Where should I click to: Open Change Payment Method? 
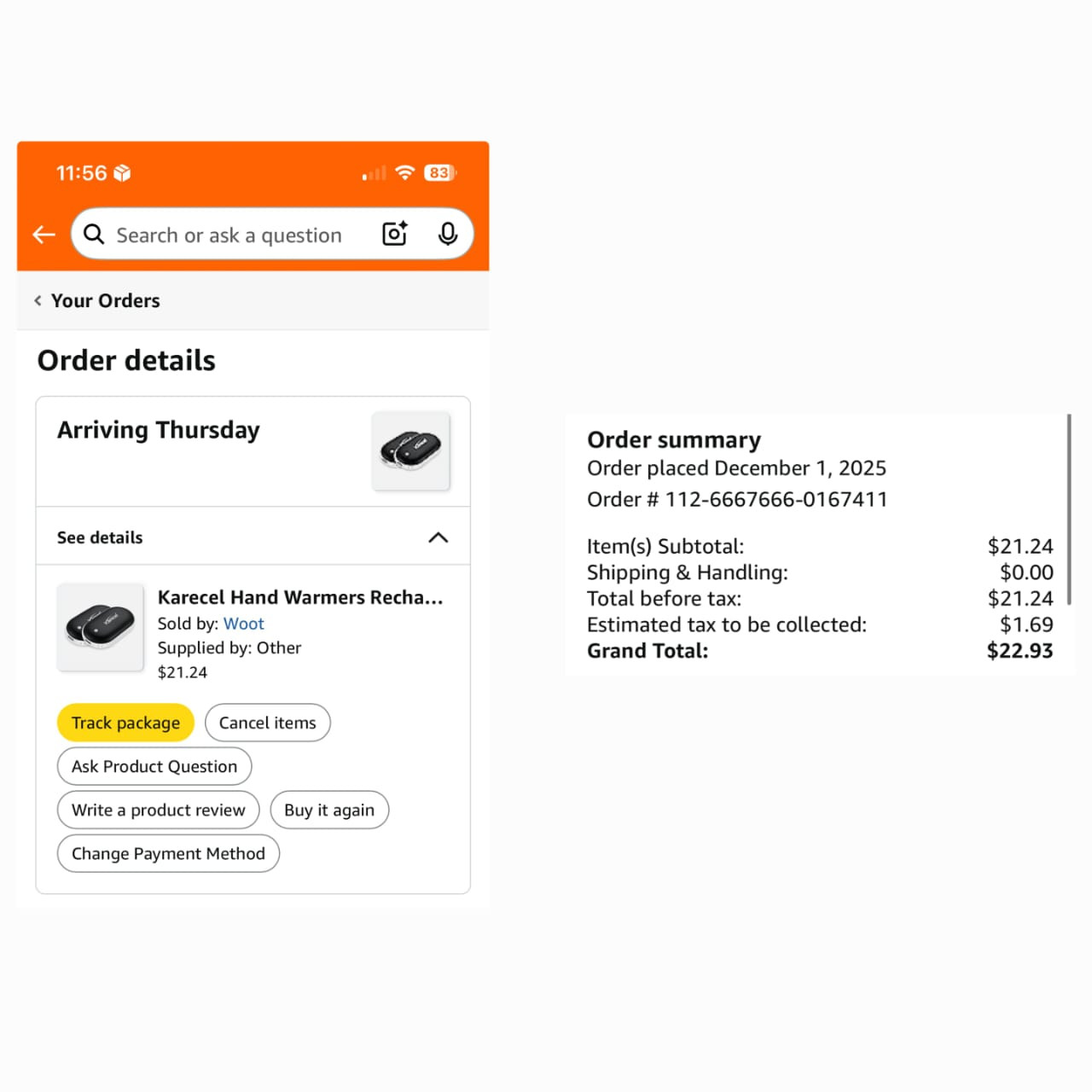coord(168,853)
